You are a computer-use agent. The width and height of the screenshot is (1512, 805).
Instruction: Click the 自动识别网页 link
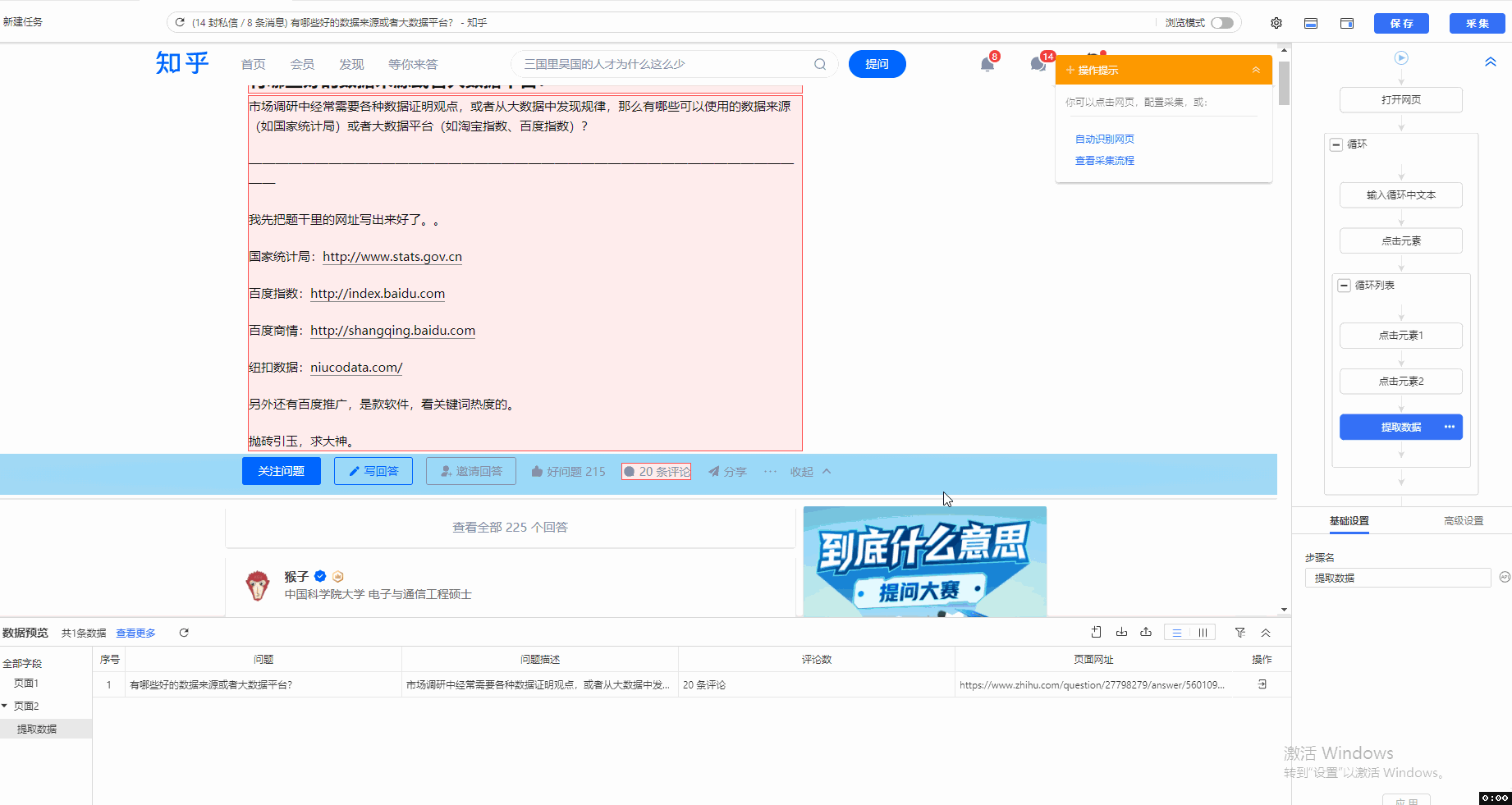pyautogui.click(x=1105, y=140)
